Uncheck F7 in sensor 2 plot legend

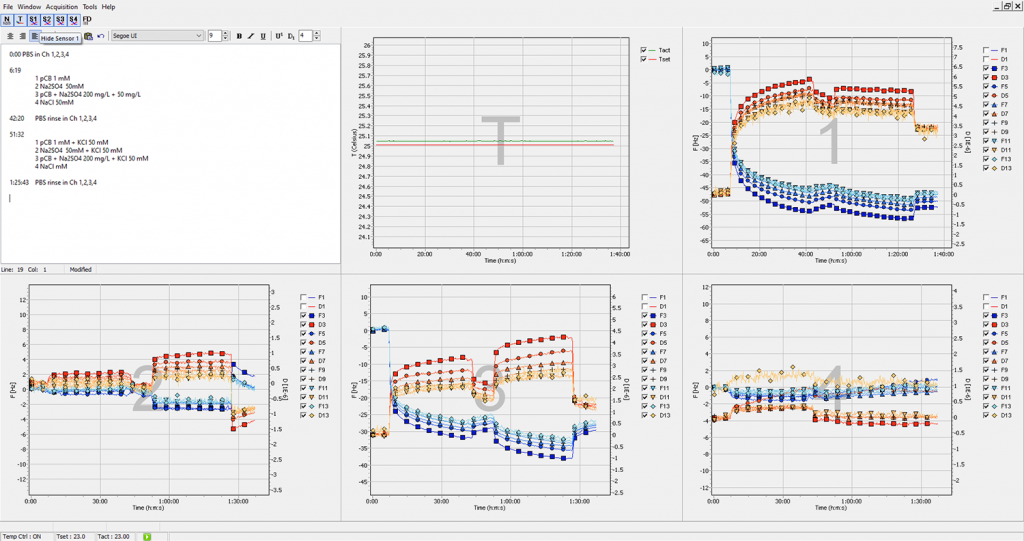(304, 352)
